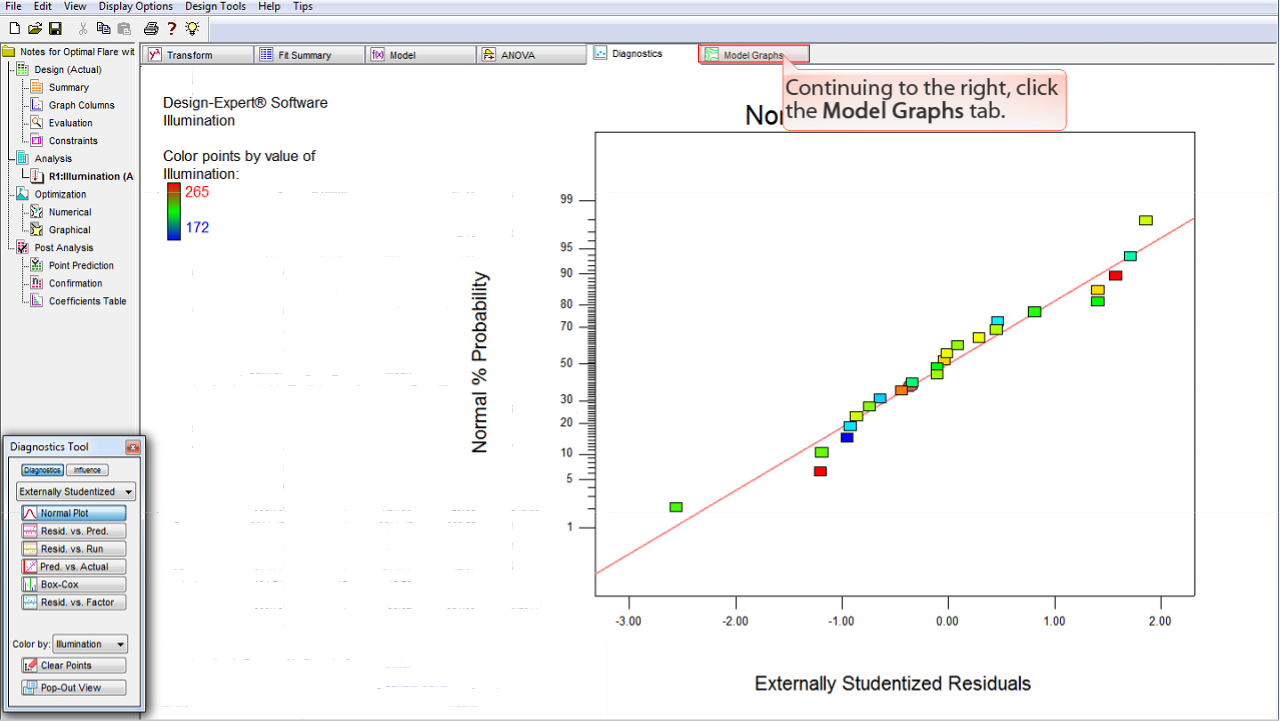The width and height of the screenshot is (1280, 721).
Task: Click the red 265 legend value
Action: pyautogui.click(x=197, y=192)
